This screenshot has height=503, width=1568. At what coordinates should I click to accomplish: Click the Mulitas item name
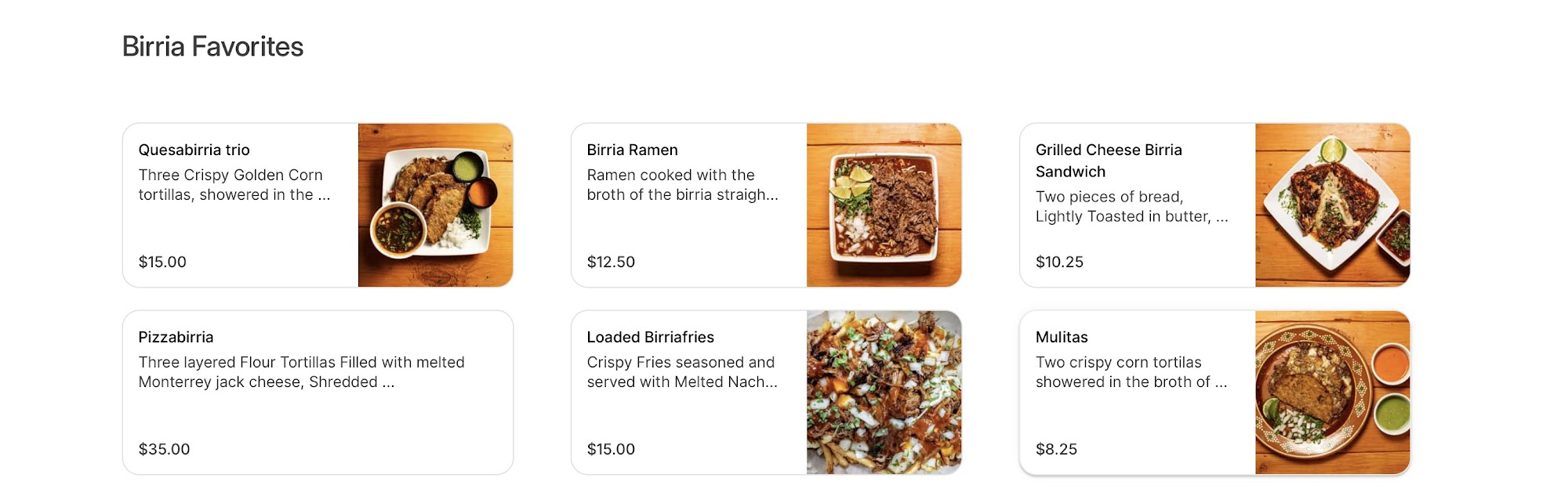coord(1061,337)
